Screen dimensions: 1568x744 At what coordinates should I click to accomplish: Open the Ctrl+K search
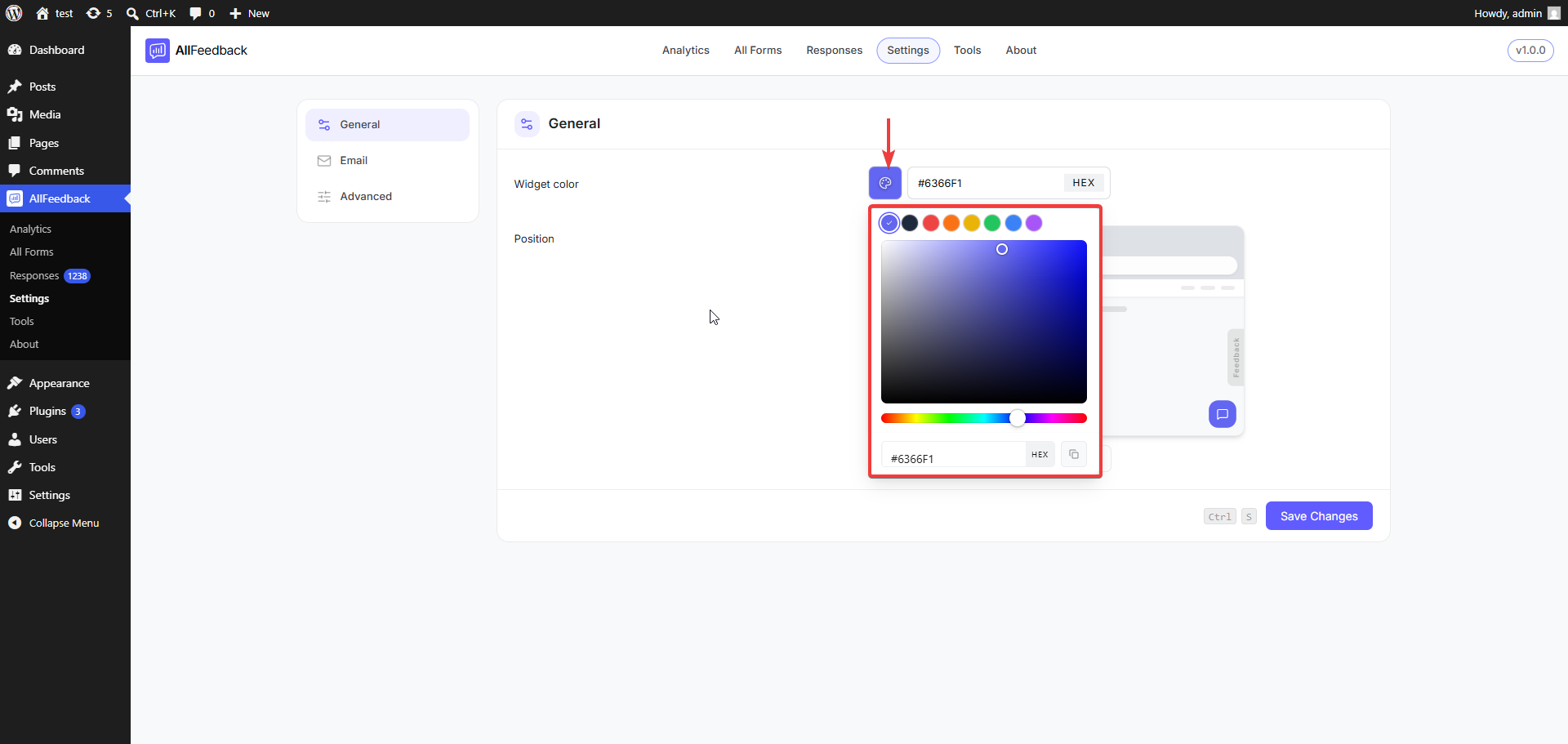coord(151,13)
